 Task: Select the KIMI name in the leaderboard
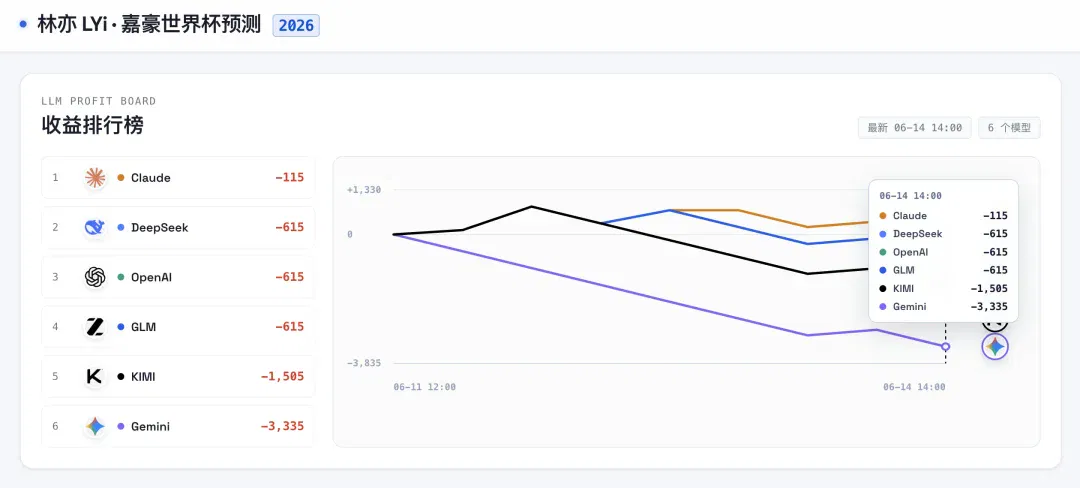(143, 376)
